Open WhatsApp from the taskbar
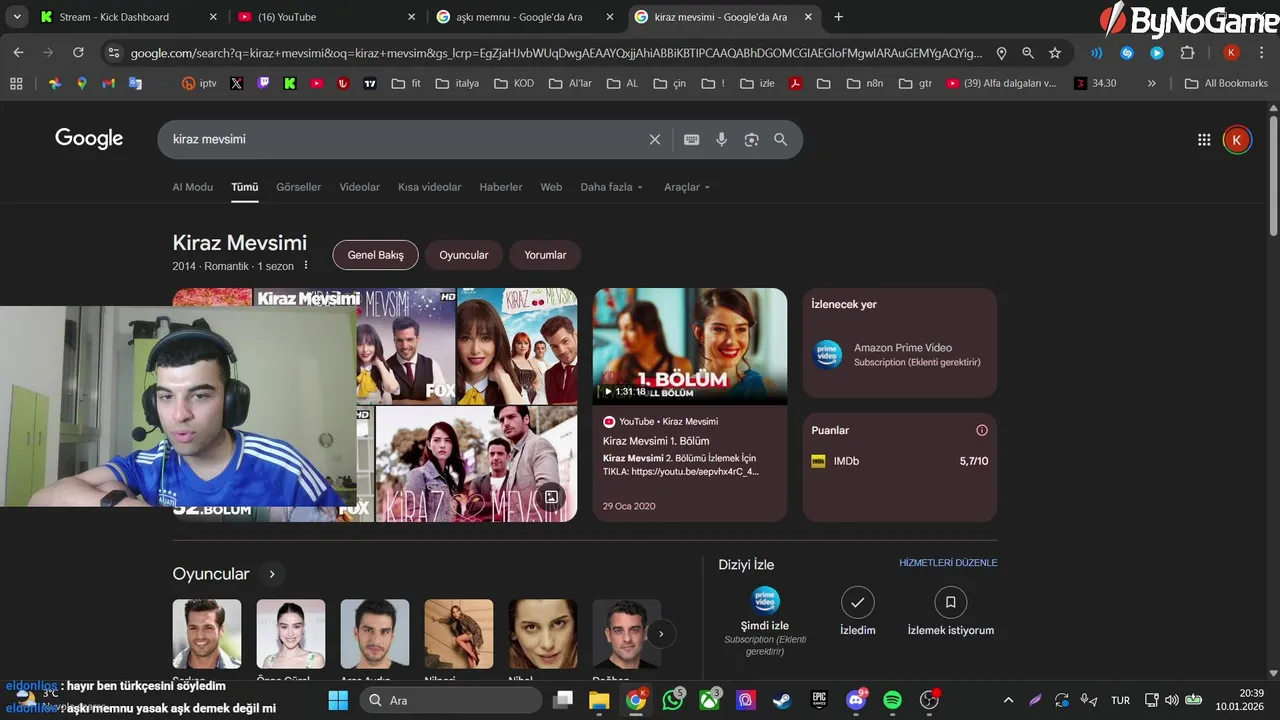Viewport: 1280px width, 720px height. pyautogui.click(x=673, y=700)
